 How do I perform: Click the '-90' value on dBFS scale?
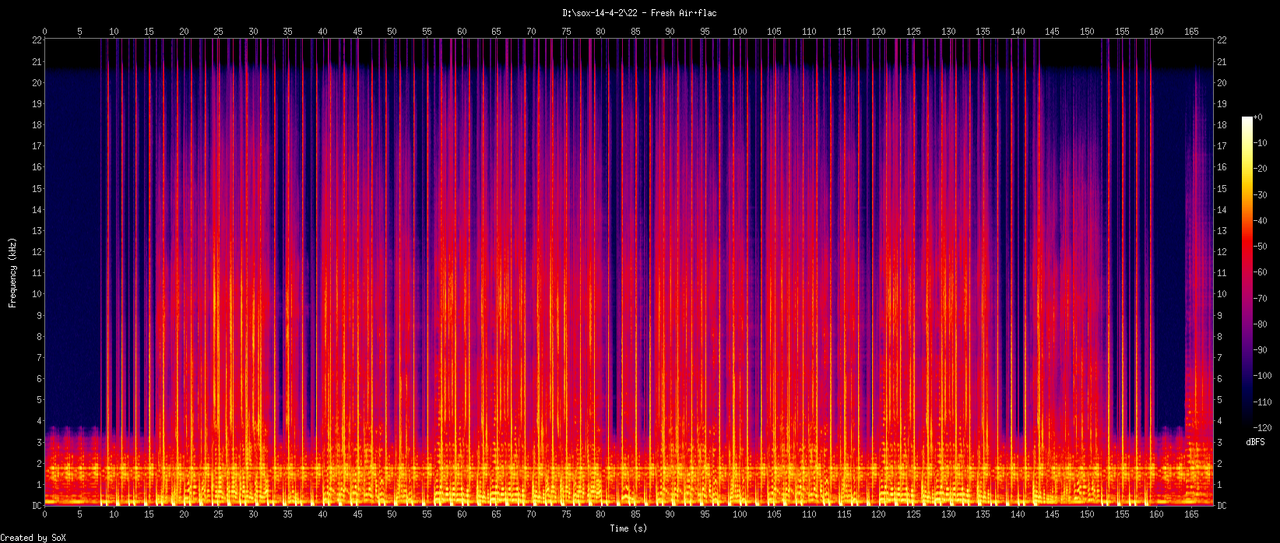point(1263,350)
